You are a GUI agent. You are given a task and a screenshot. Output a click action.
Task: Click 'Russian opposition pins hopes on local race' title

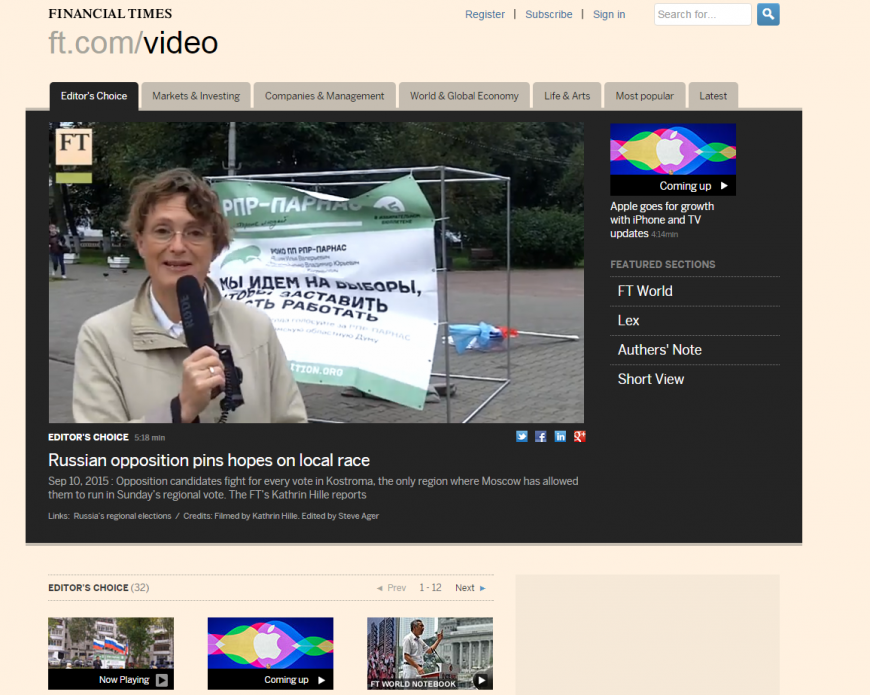click(x=209, y=460)
